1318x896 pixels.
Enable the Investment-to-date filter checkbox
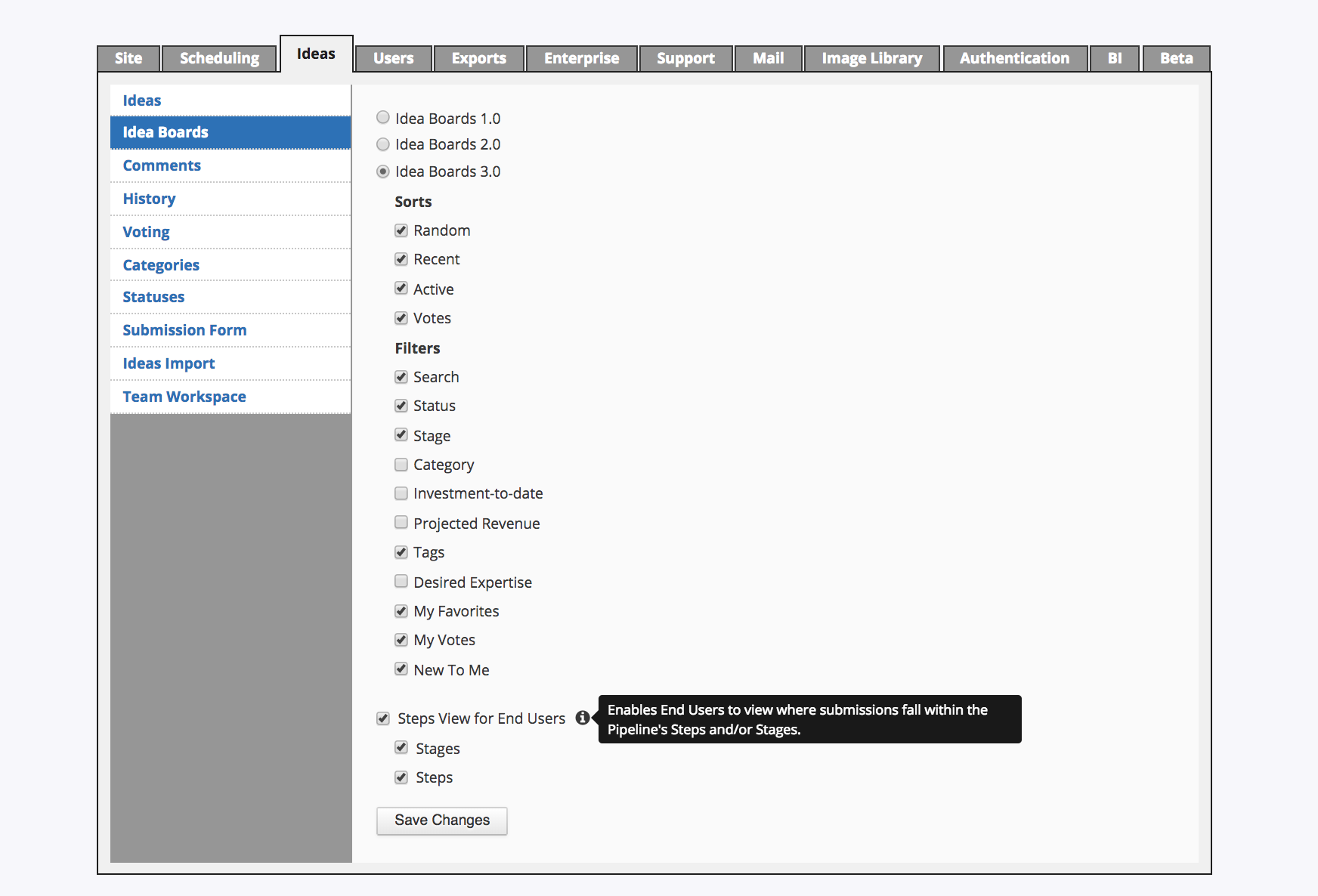coord(401,493)
